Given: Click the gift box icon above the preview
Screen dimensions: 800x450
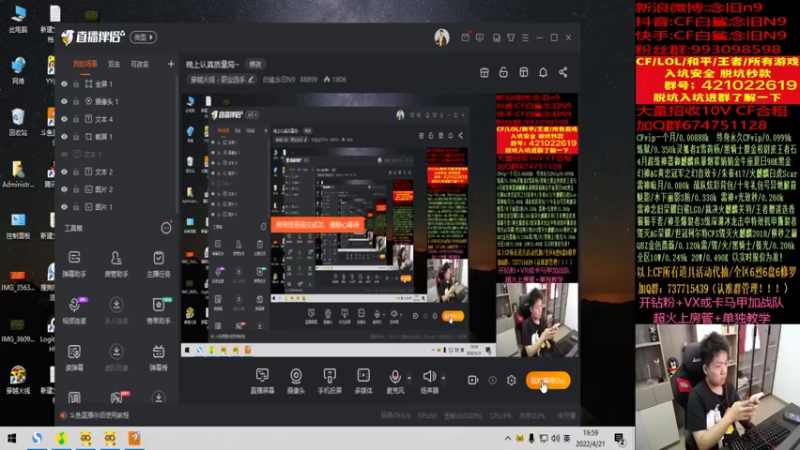Looking at the screenshot, I should click(484, 72).
